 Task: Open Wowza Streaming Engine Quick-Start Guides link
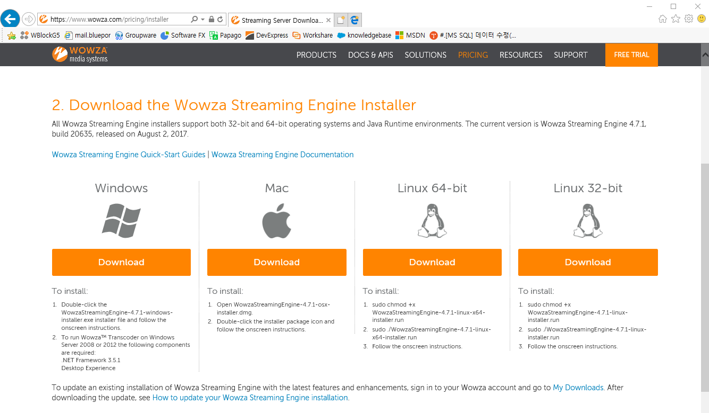pyautogui.click(x=128, y=154)
